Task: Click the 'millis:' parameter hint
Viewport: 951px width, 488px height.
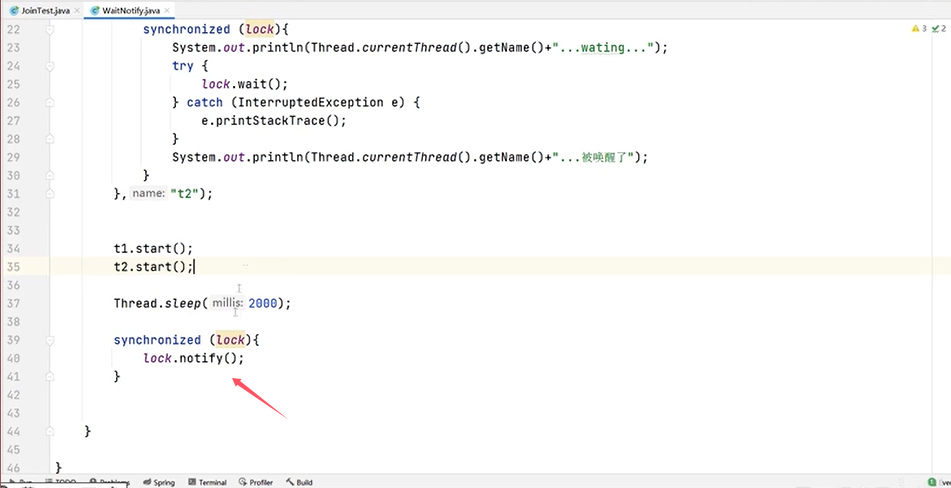Action: 227,303
